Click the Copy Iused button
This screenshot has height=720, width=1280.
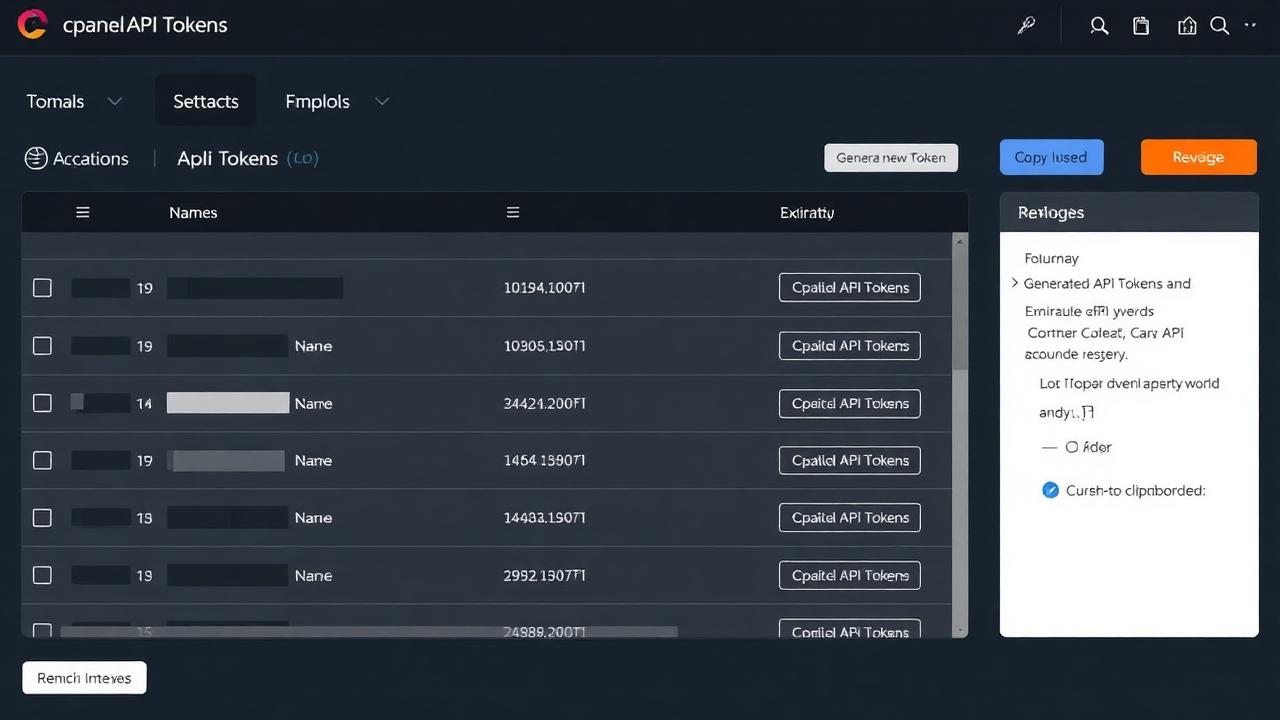(1051, 157)
